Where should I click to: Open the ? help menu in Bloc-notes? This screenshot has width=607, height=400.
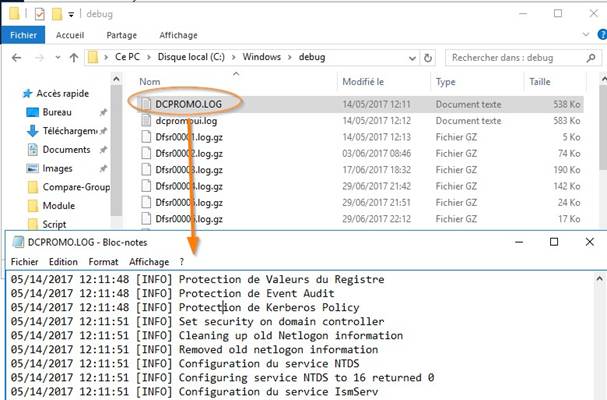[x=182, y=262]
